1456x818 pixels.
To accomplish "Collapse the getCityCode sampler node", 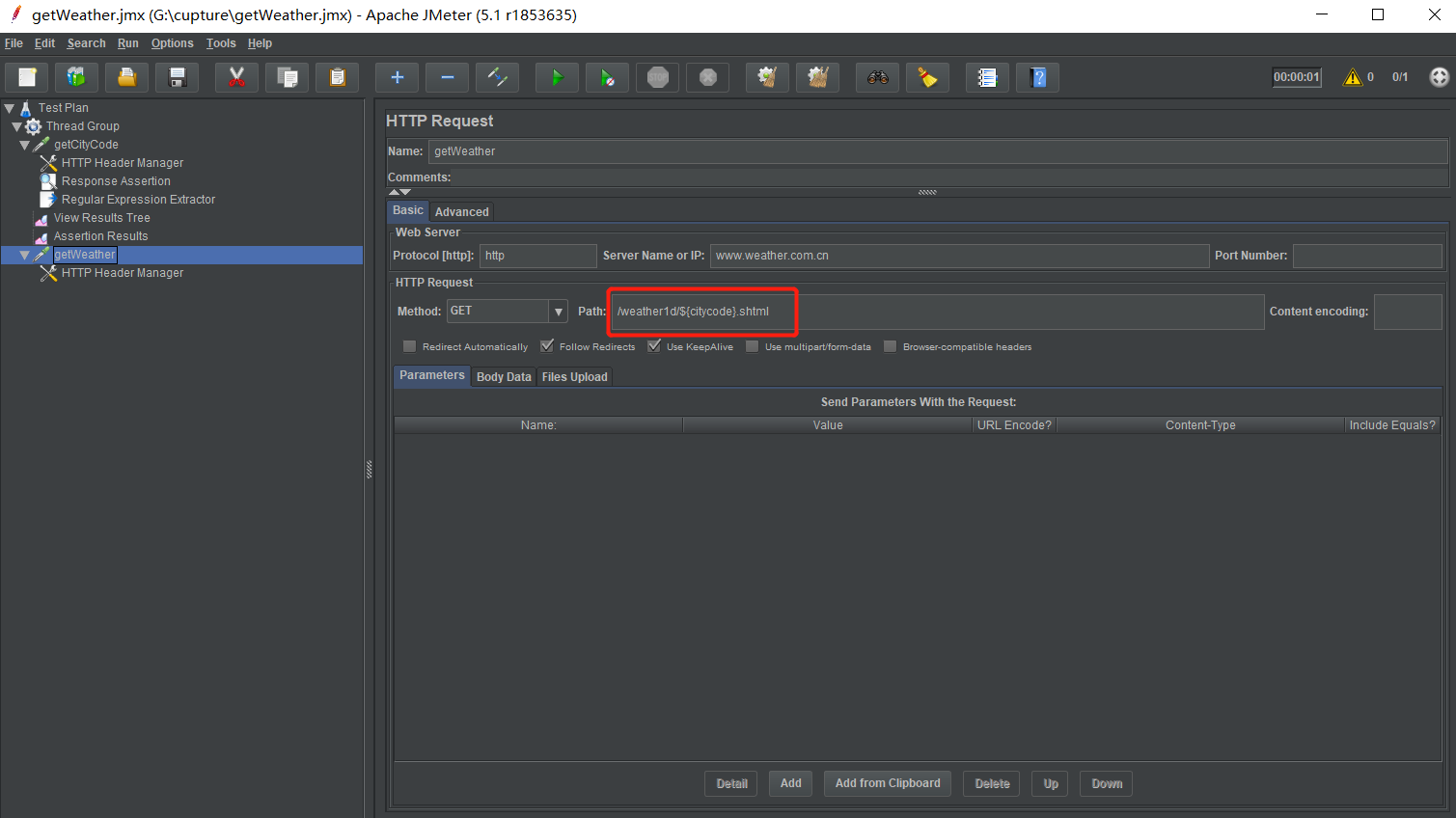I will point(25,145).
